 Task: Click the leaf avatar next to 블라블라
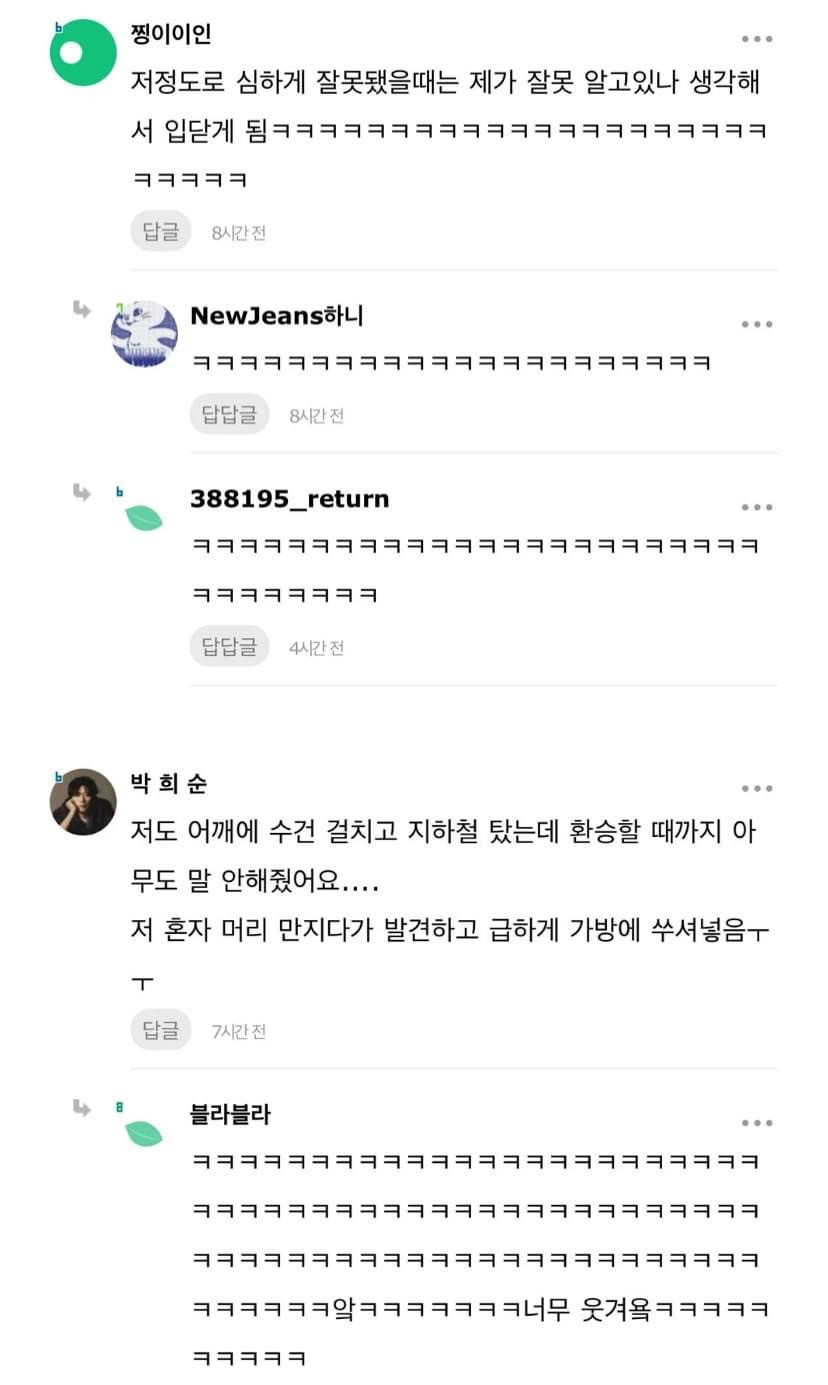tap(143, 1132)
